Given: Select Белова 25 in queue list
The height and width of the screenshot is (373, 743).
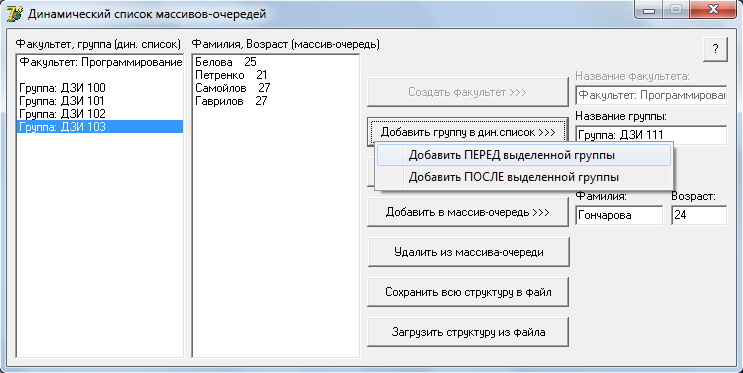Looking at the screenshot, I should tap(276, 62).
